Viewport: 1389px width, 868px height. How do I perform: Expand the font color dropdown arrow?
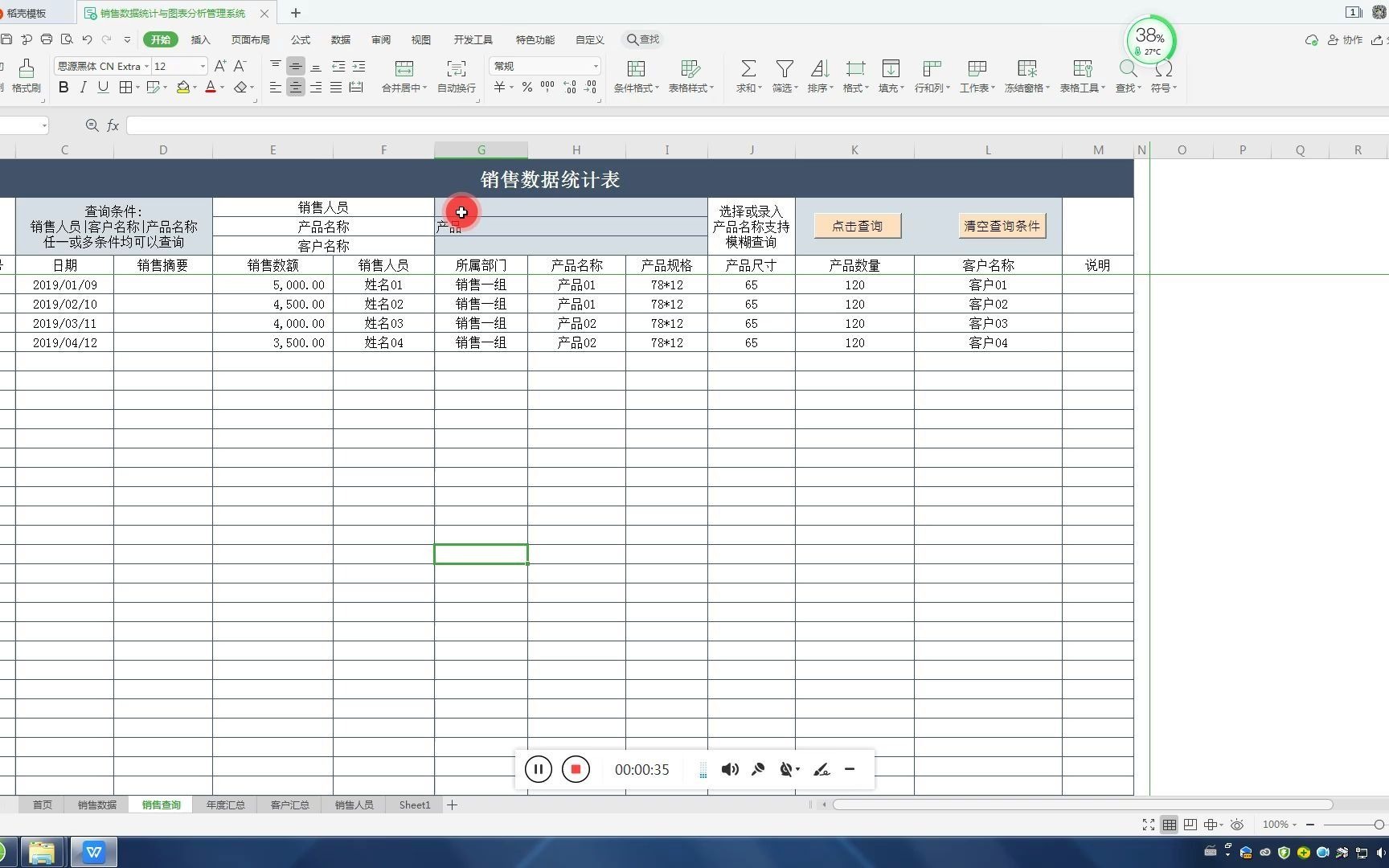click(x=222, y=88)
